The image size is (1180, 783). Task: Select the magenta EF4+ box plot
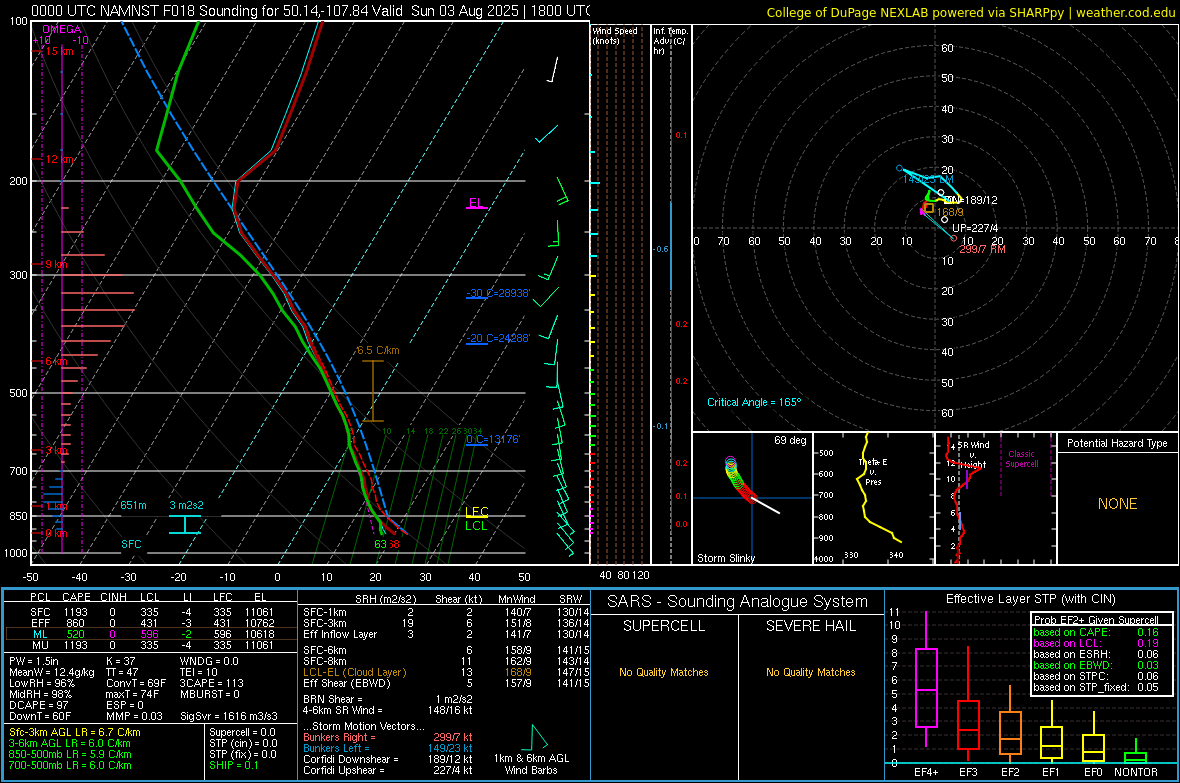(x=926, y=679)
